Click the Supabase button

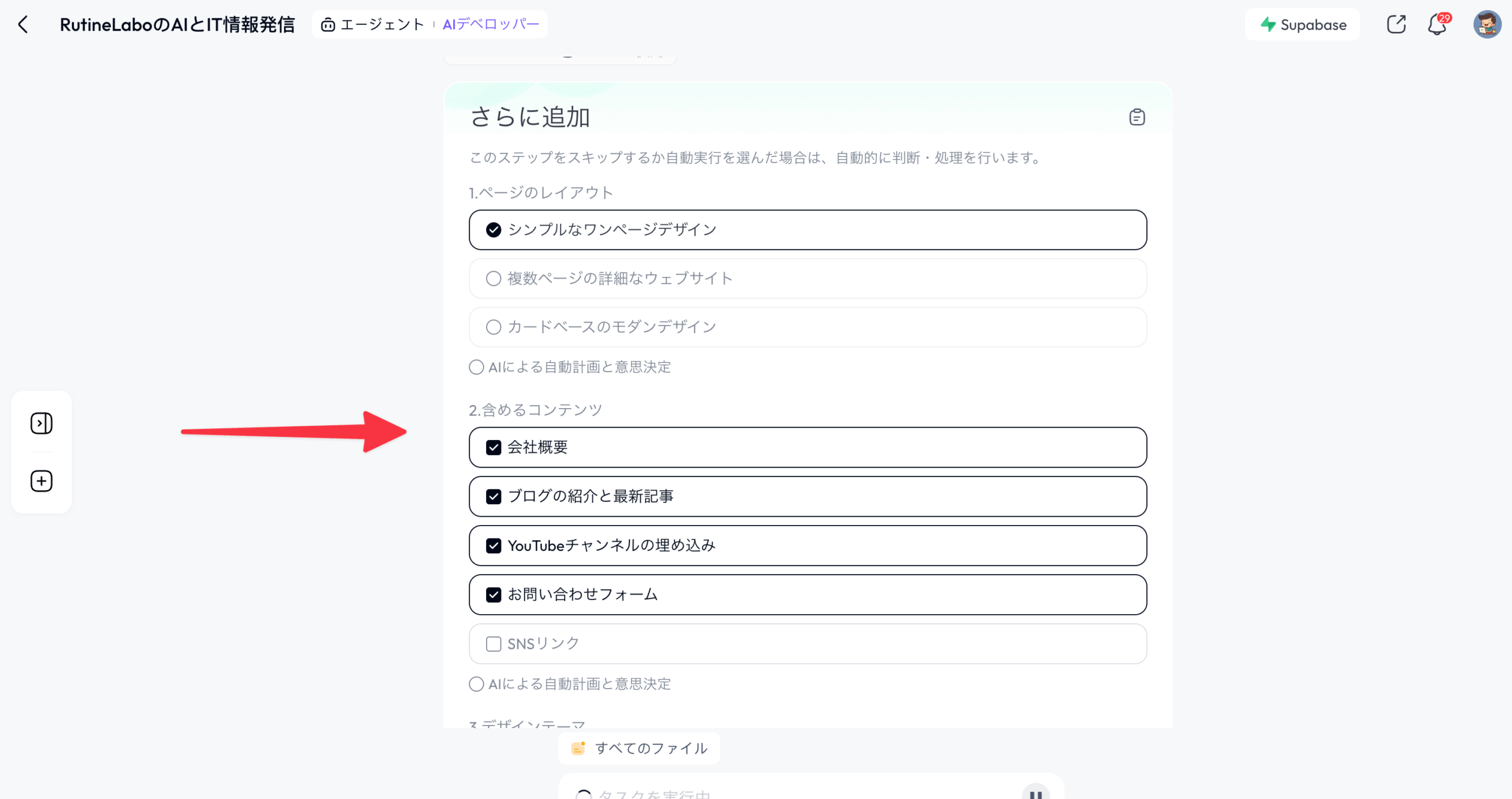[1303, 24]
